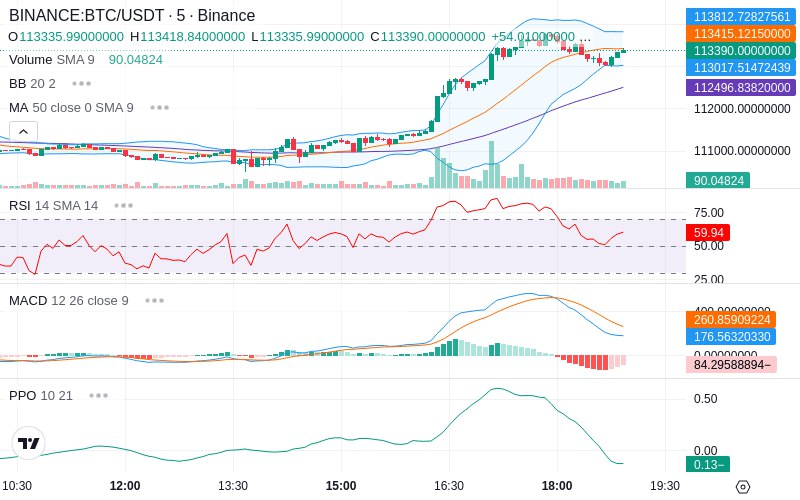Select the MA 50 close 0 SMA 9 label
800x500 pixels.
[71, 108]
